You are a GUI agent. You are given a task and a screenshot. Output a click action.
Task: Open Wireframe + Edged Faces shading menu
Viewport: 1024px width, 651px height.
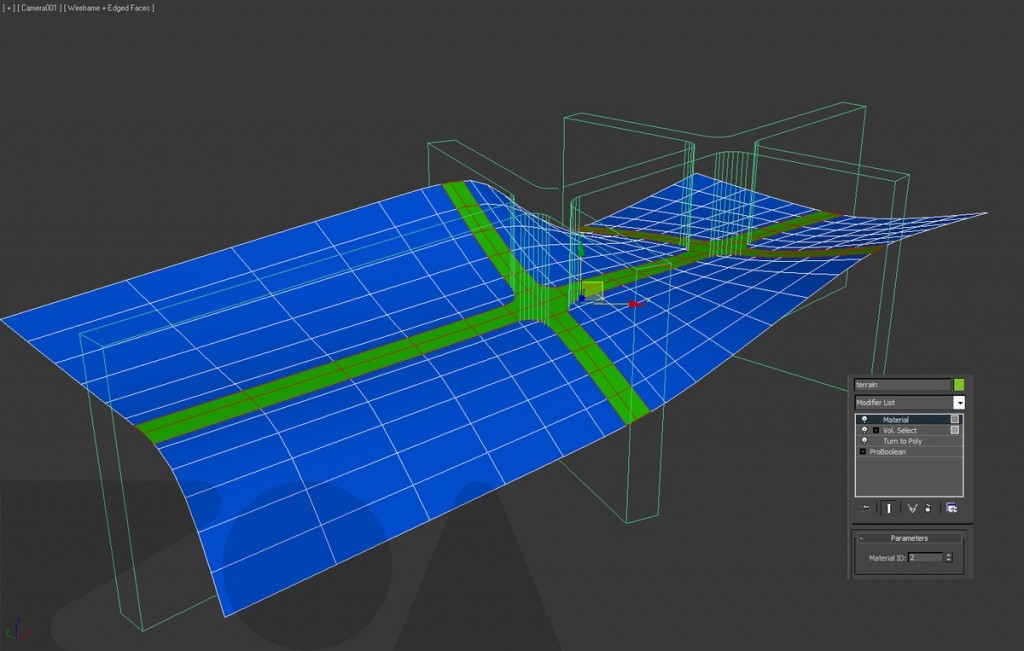click(108, 8)
